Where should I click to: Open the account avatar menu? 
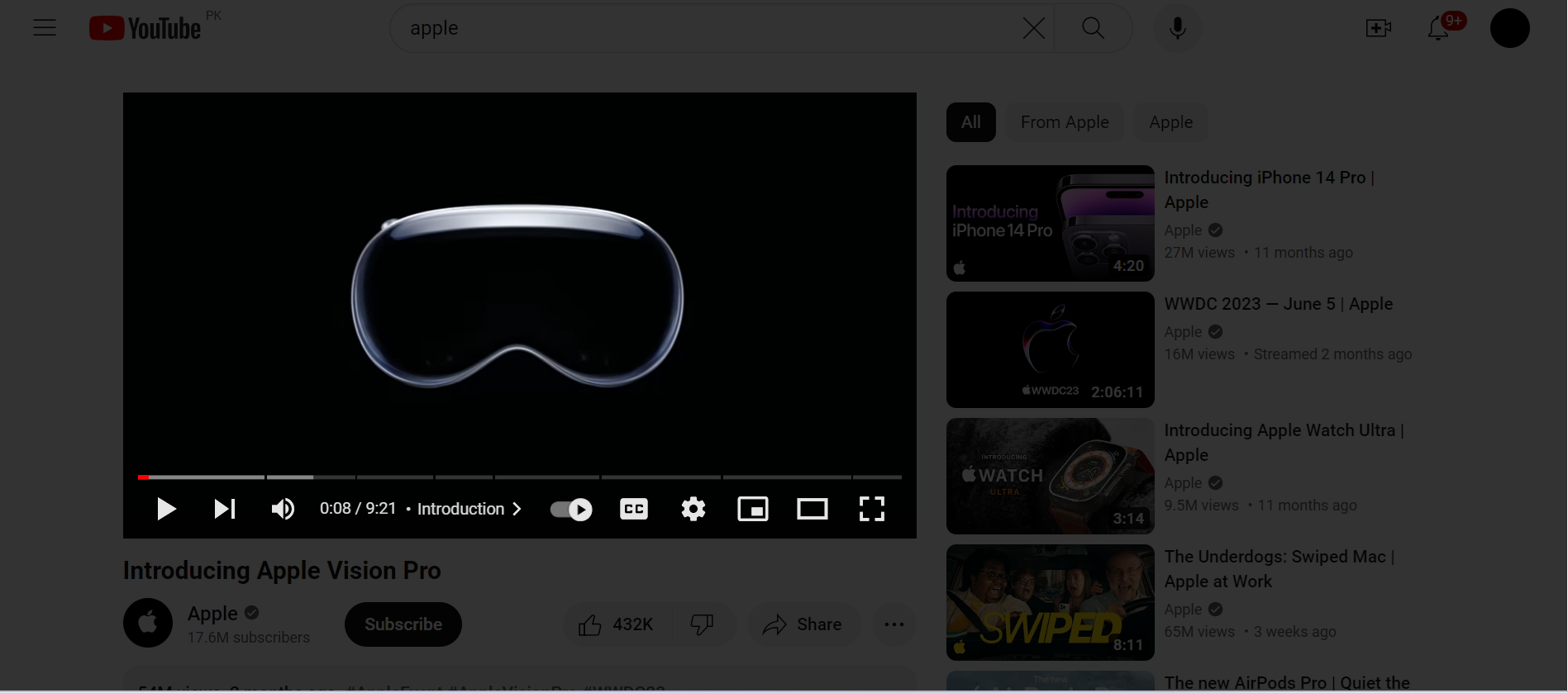point(1510,28)
